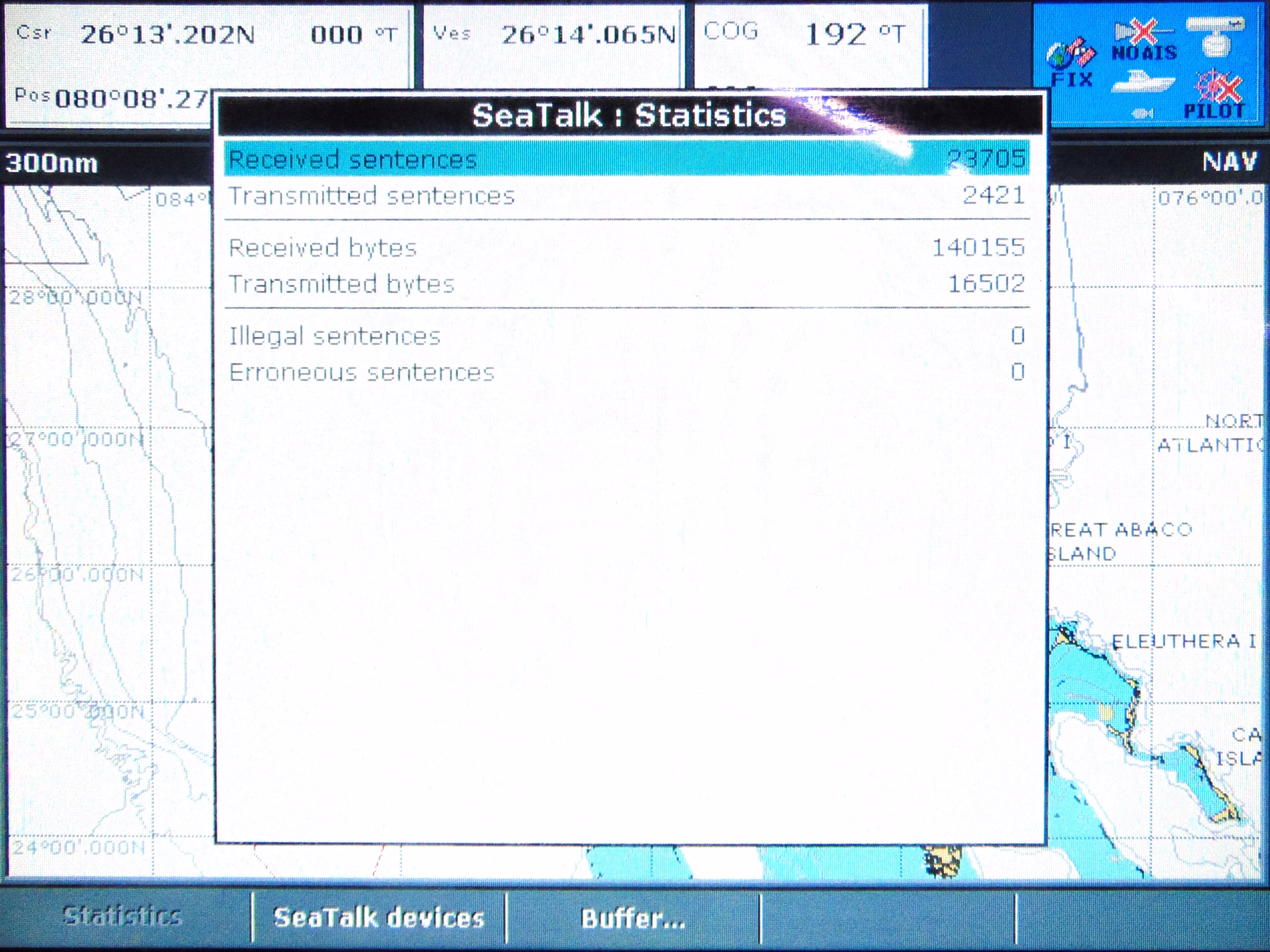The width and height of the screenshot is (1270, 952).
Task: Select the Received bytes row
Action: (627, 248)
